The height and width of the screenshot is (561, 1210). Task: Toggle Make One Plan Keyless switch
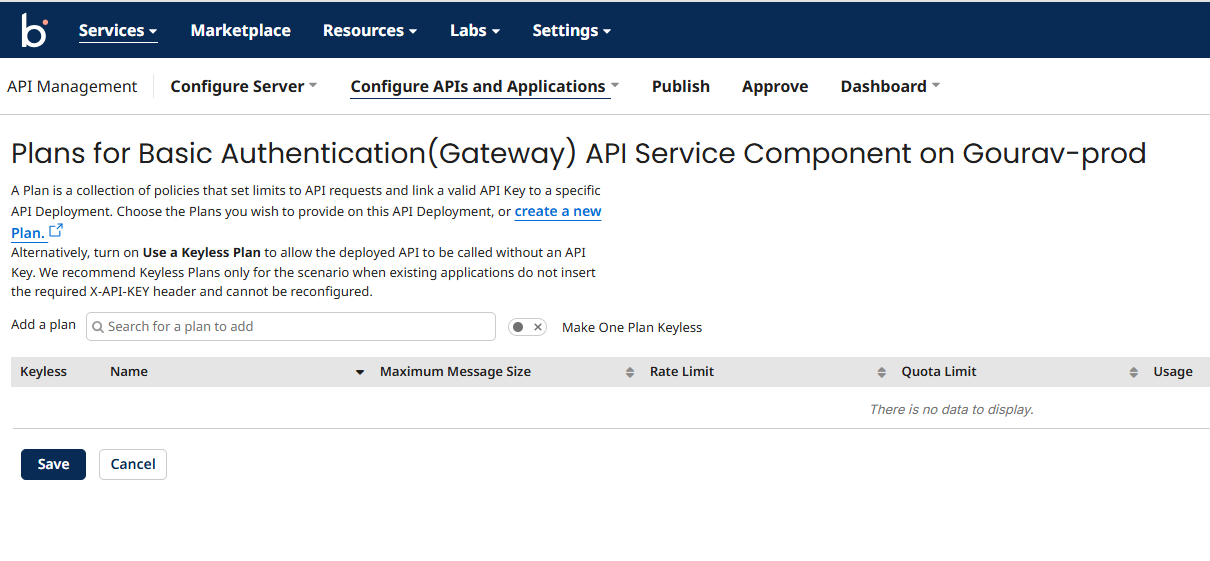(x=527, y=327)
